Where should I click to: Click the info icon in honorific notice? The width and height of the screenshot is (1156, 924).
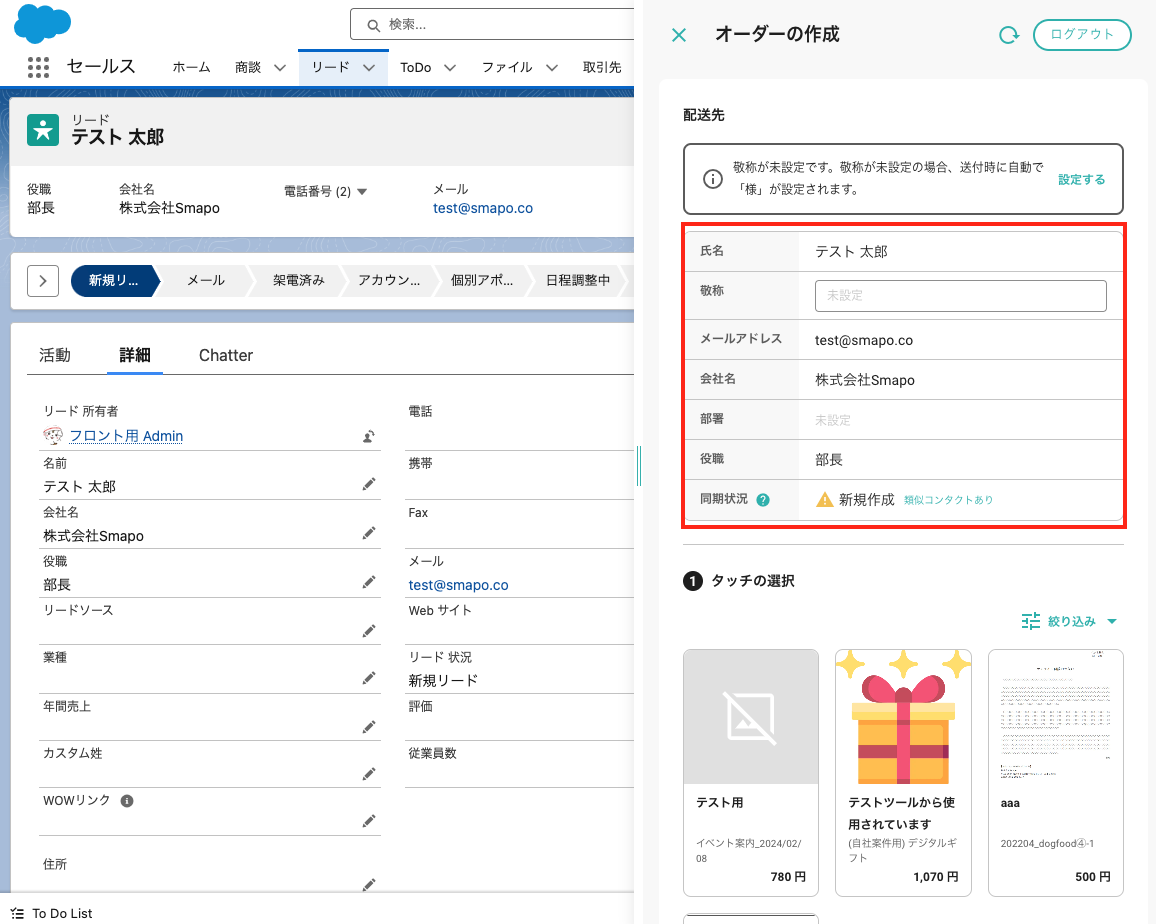click(712, 179)
